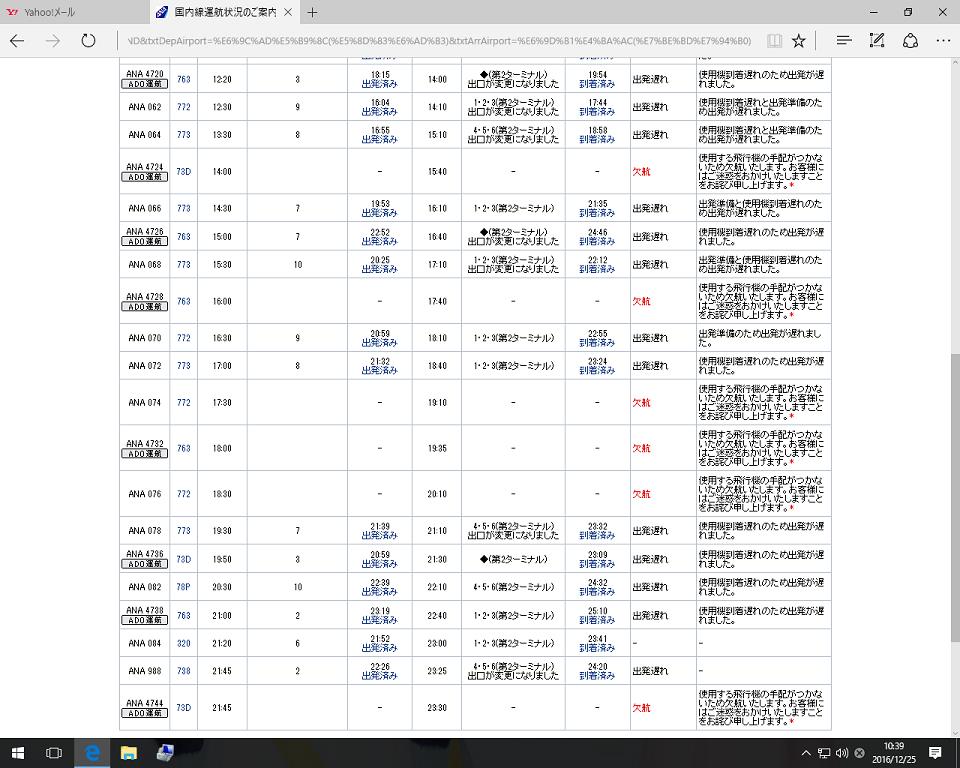Click Edge icon on taskbar
Image resolution: width=960 pixels, height=768 pixels.
point(92,753)
